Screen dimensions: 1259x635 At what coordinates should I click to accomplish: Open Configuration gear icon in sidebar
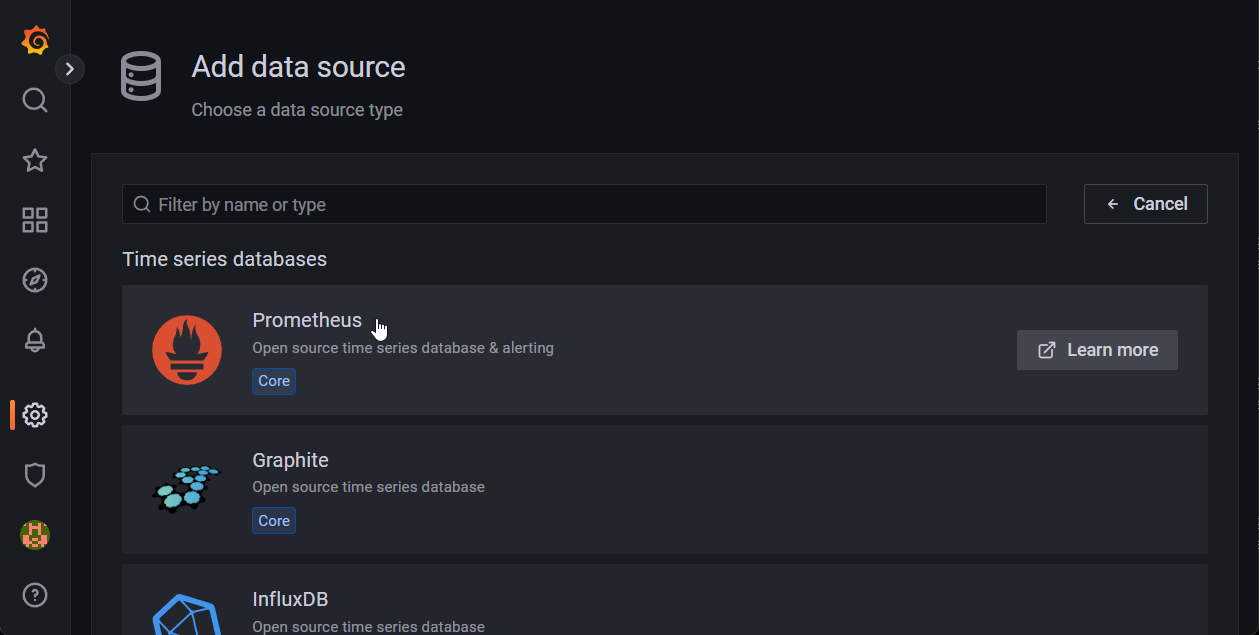(x=35, y=415)
